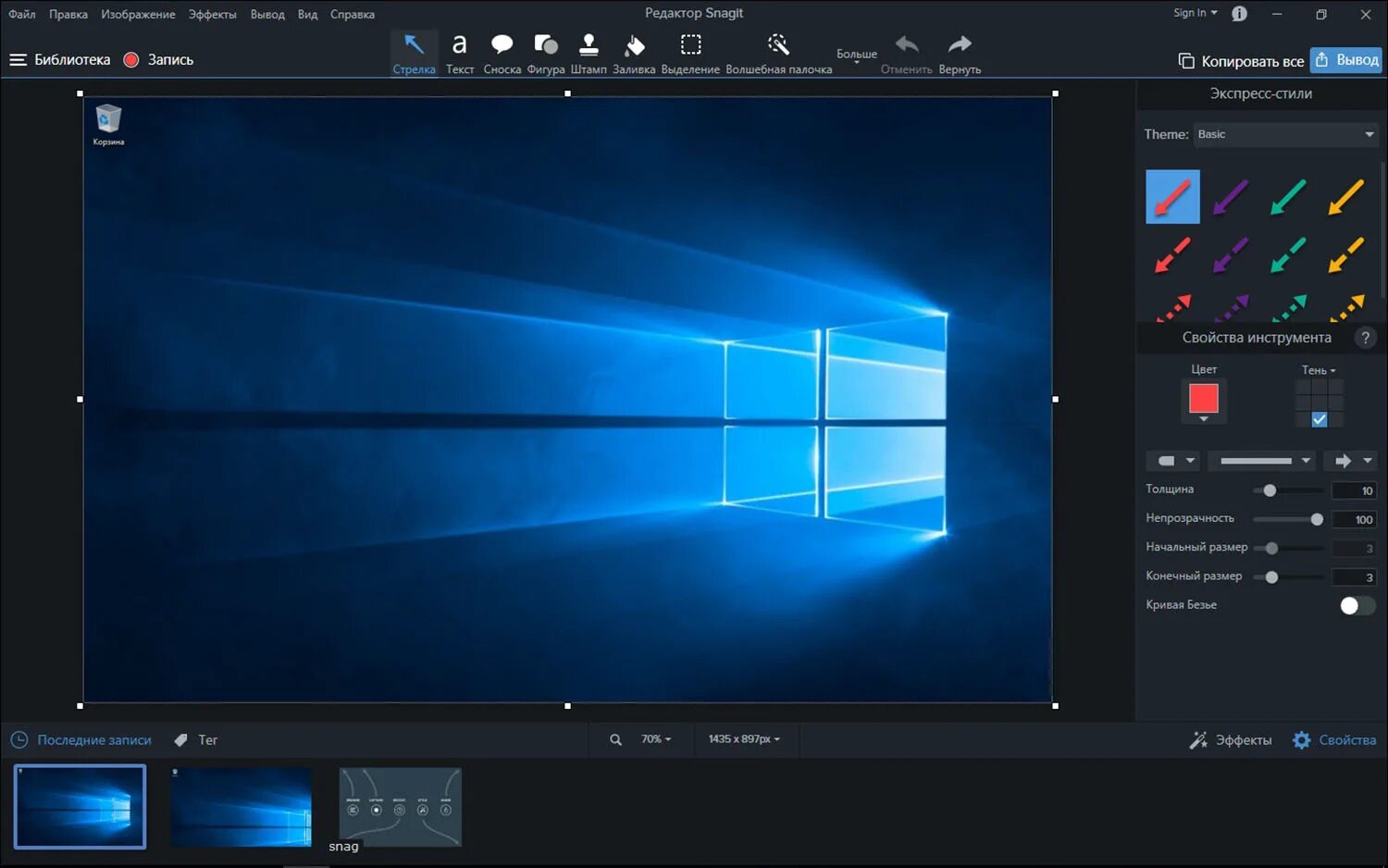Open the line cap style dropdown
Image resolution: width=1388 pixels, height=868 pixels.
click(1172, 461)
